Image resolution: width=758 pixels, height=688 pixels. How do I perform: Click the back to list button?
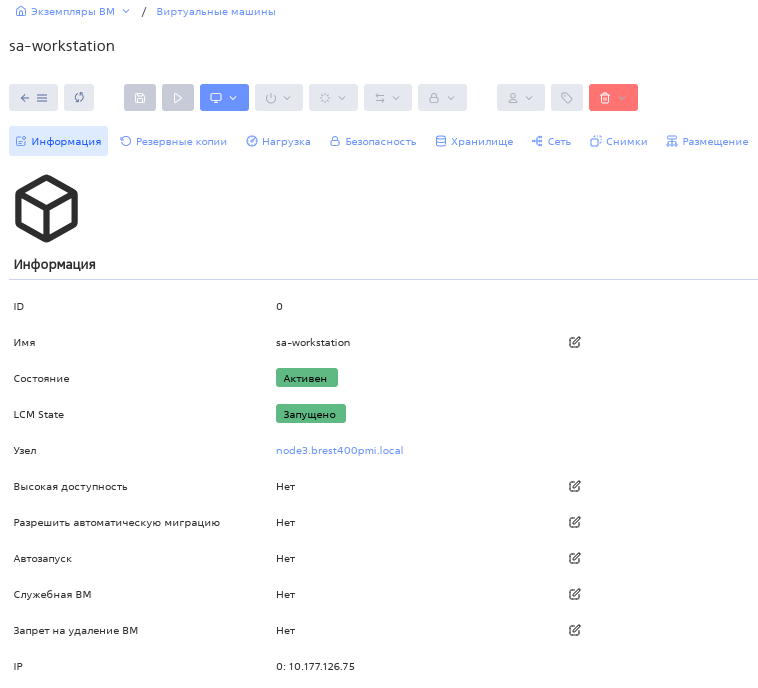(33, 98)
